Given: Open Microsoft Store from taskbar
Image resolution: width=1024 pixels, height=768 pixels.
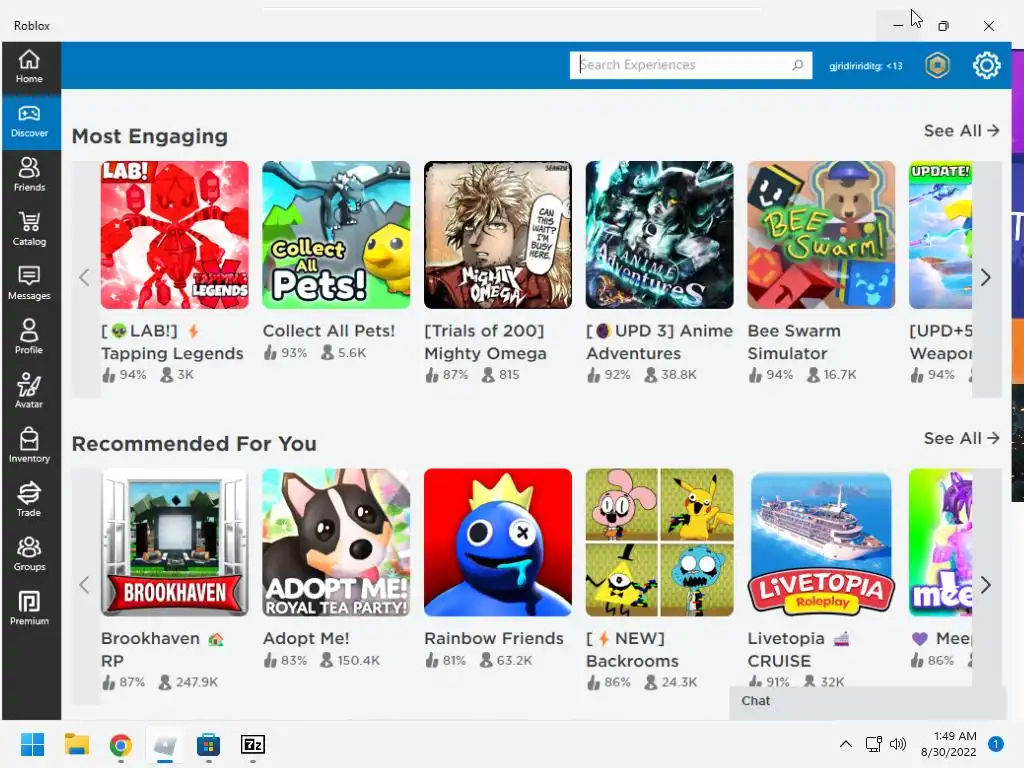Looking at the screenshot, I should click(208, 744).
